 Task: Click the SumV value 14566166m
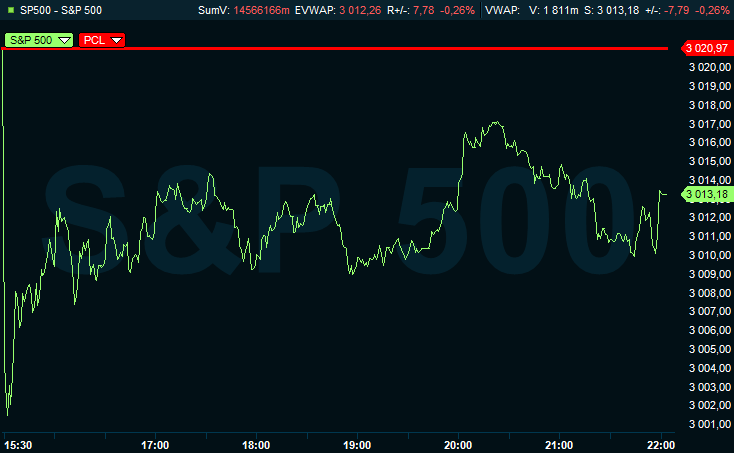[x=261, y=10]
